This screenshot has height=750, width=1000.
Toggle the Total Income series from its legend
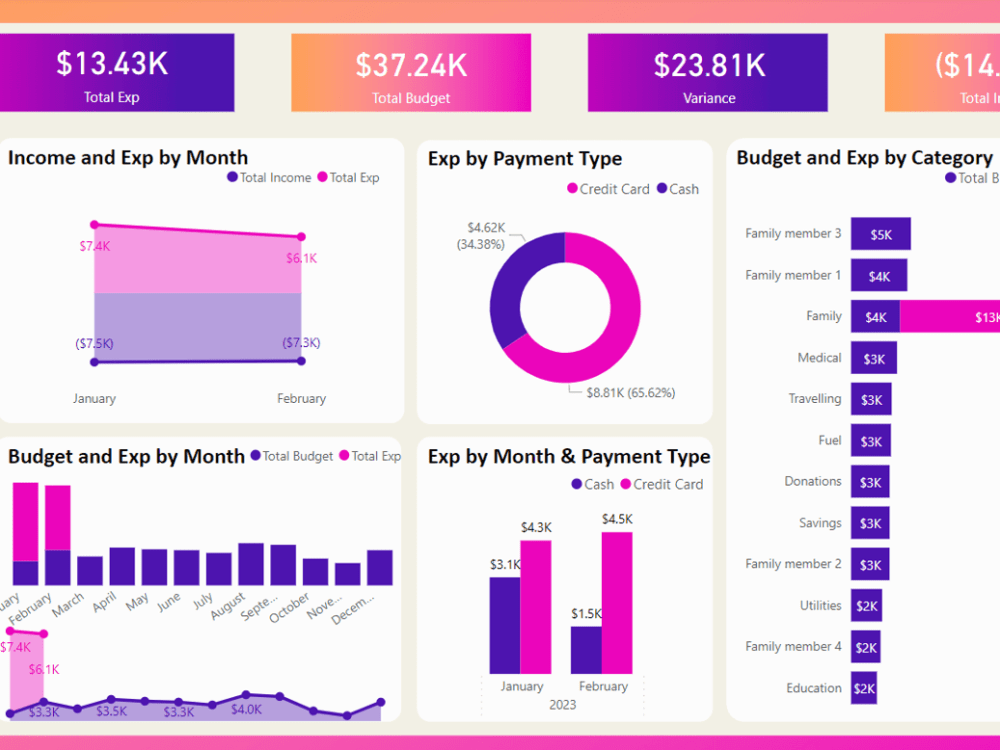point(276,178)
